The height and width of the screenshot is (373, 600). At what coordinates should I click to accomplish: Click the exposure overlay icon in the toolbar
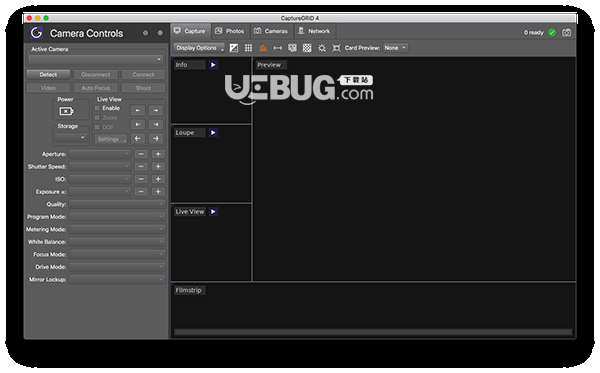(x=233, y=48)
